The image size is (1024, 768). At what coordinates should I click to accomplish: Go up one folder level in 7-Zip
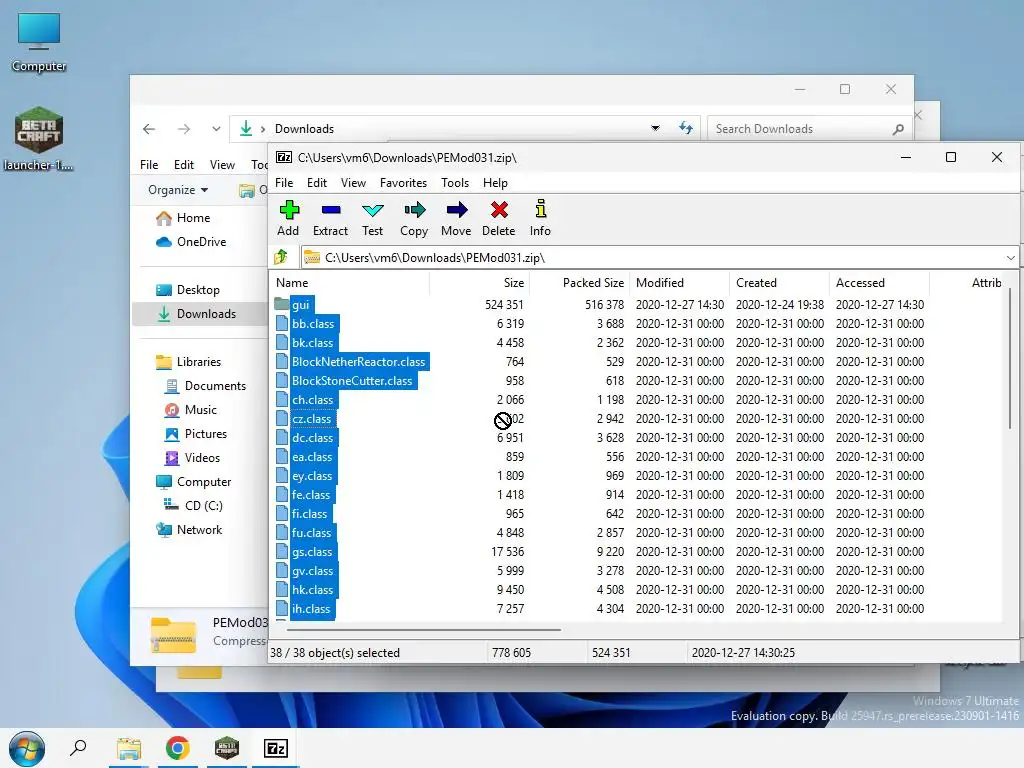[281, 257]
